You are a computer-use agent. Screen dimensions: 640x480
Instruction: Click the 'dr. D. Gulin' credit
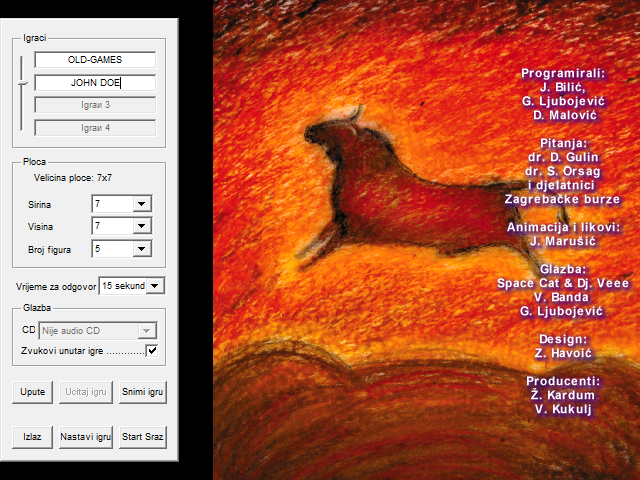(x=563, y=157)
